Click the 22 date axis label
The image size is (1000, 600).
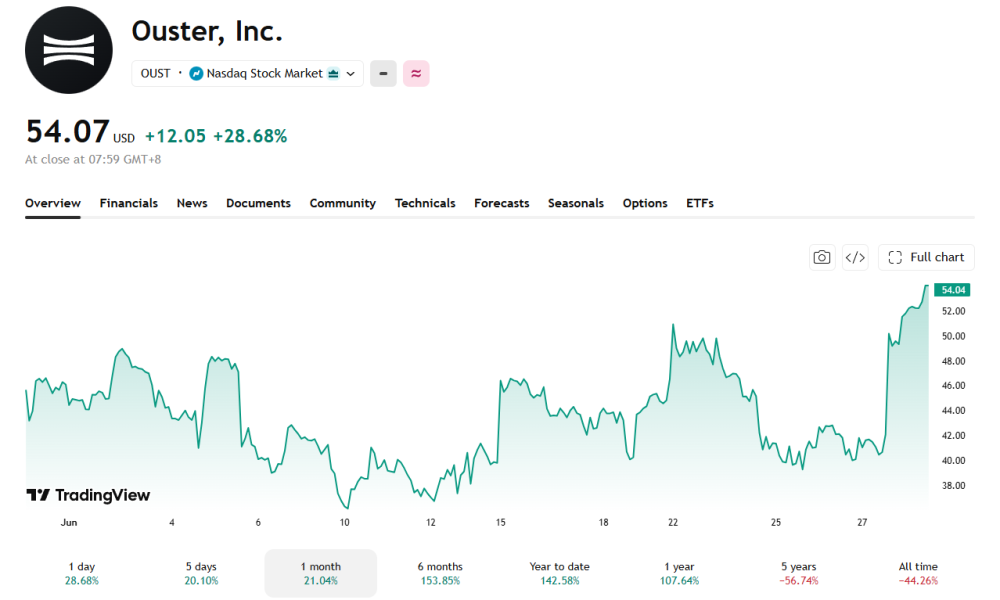pos(673,522)
